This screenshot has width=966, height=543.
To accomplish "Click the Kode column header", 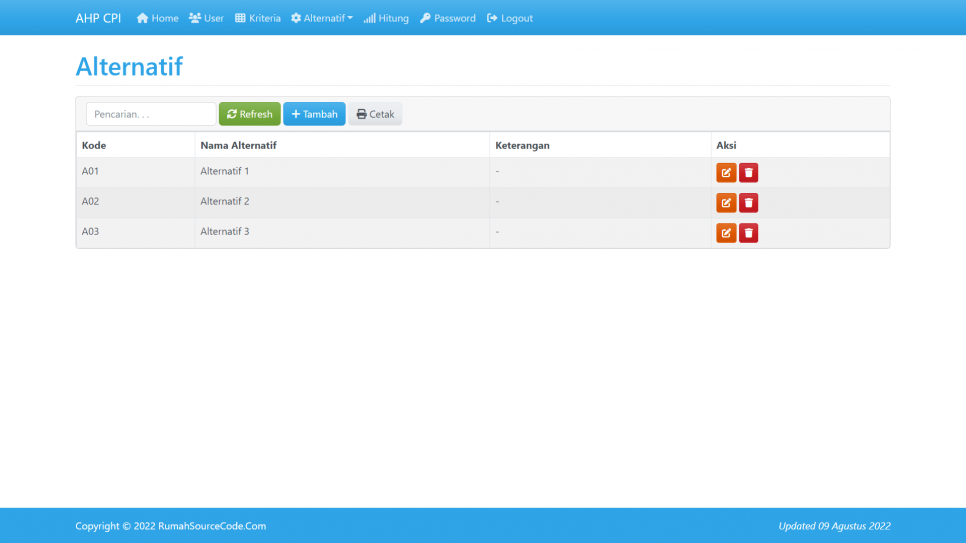I will tap(94, 145).
